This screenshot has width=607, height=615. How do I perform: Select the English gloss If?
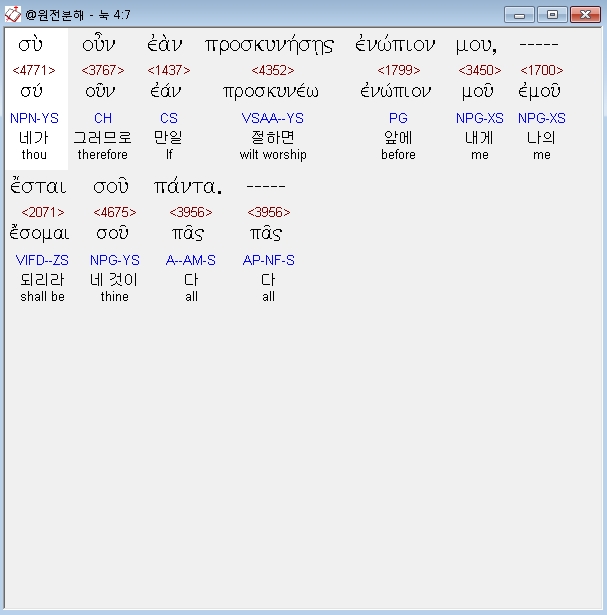coord(169,155)
